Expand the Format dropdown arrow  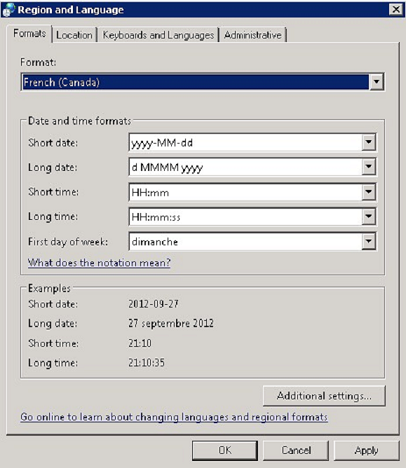coord(376,82)
